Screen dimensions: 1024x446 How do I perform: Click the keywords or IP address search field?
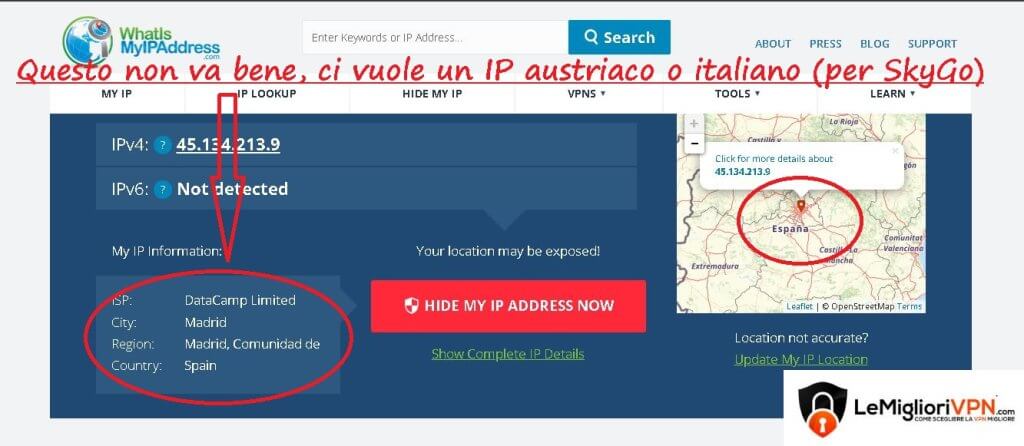(435, 37)
